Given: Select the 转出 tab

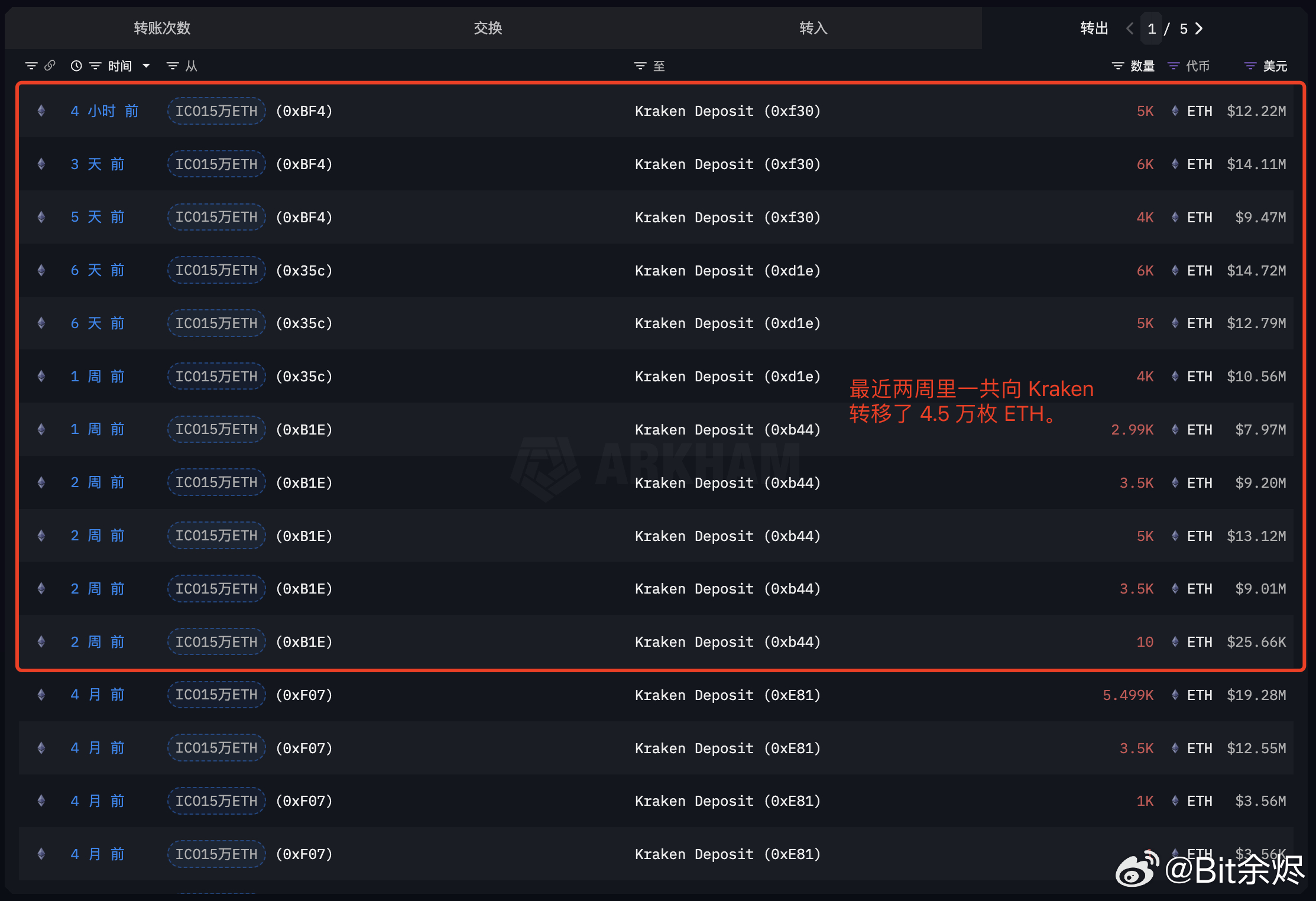Looking at the screenshot, I should (1094, 28).
